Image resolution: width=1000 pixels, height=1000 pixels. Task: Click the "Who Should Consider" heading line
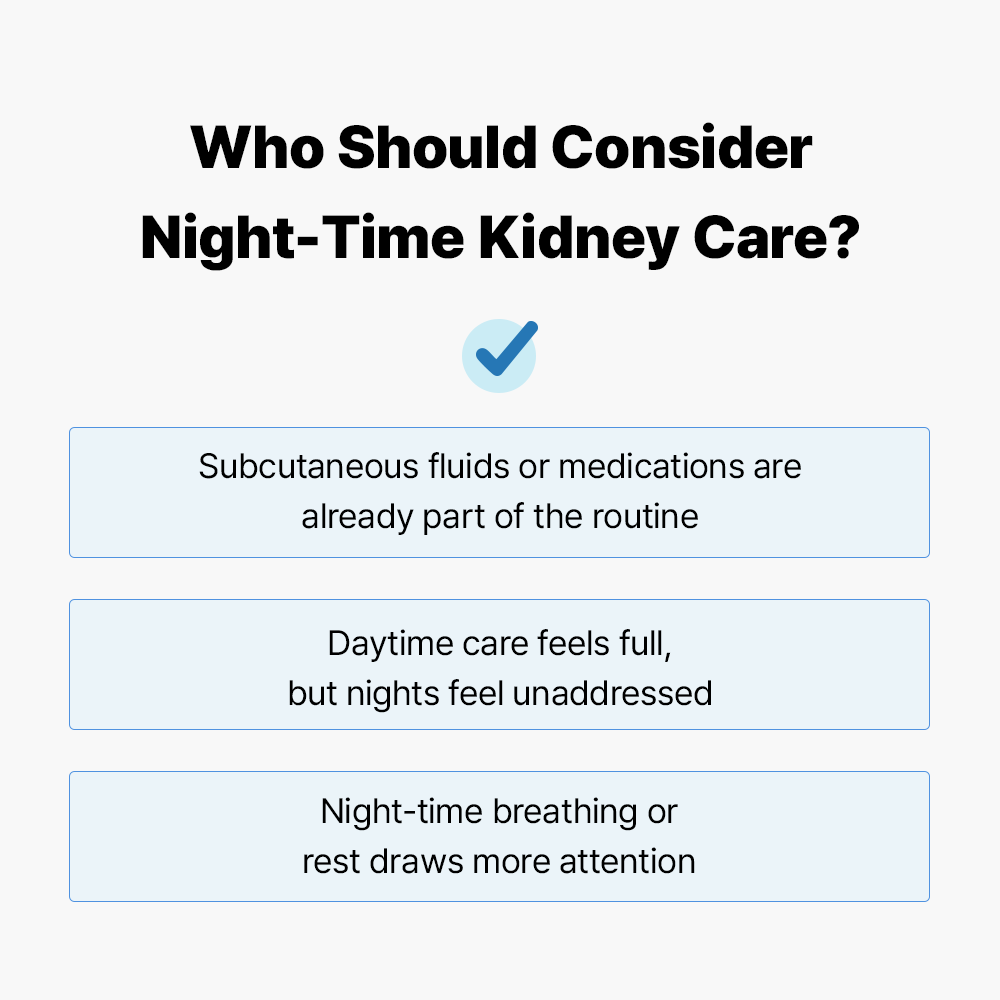tap(500, 149)
